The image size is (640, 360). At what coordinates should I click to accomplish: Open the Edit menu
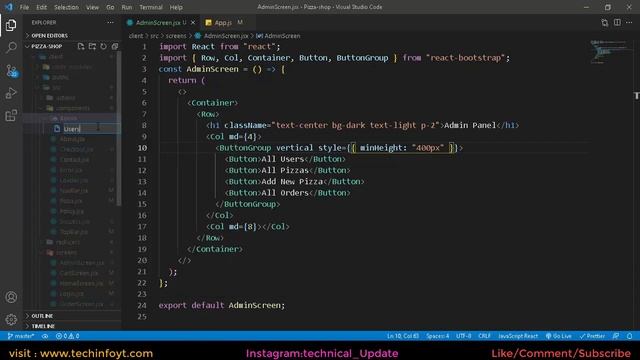pyautogui.click(x=41, y=7)
